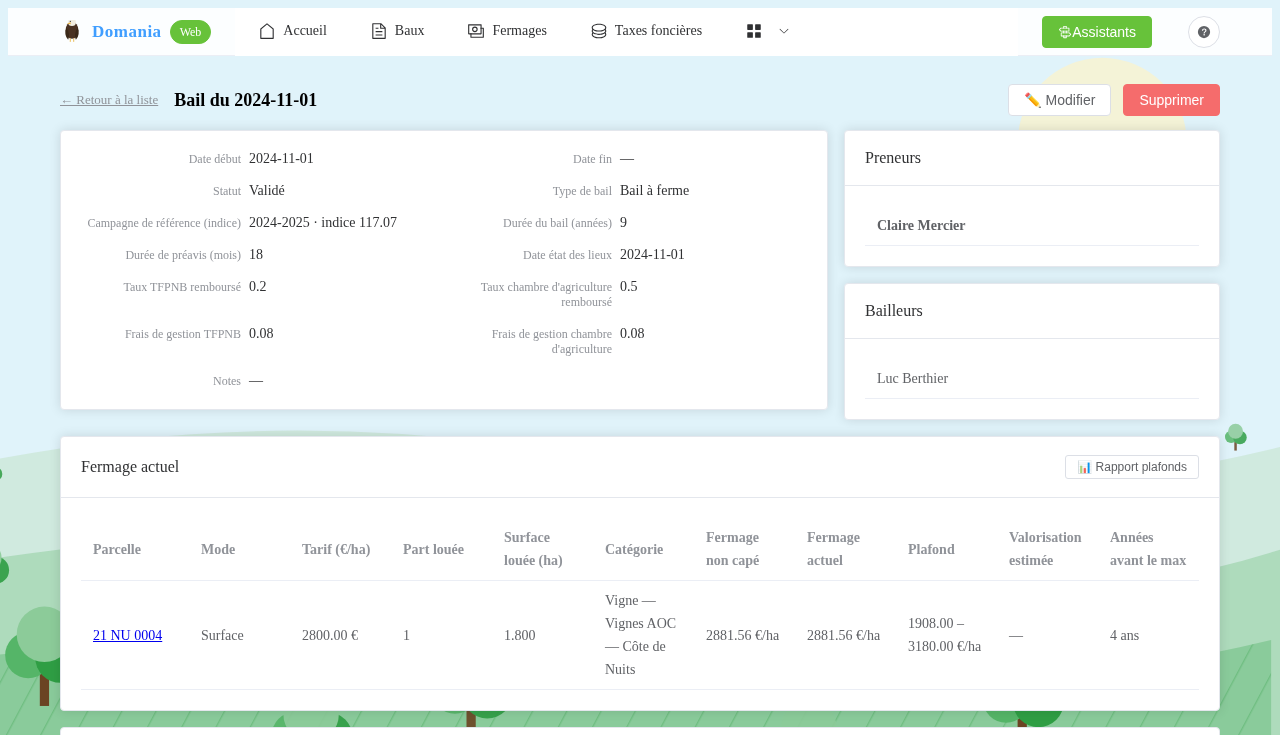The image size is (1280, 735).
Task: Click the Bail à ferme value
Action: [654, 191]
